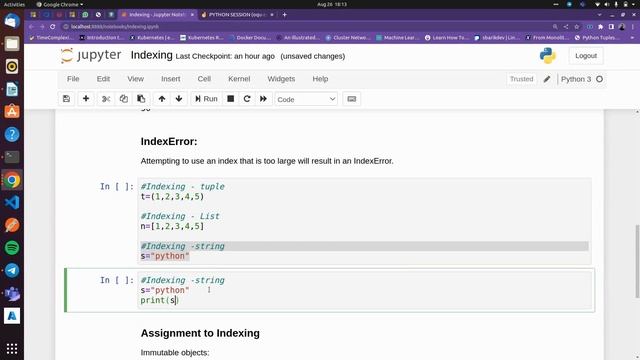Cut selected cells with scissors icon
Viewport: 640px width, 360px height.
click(106, 99)
